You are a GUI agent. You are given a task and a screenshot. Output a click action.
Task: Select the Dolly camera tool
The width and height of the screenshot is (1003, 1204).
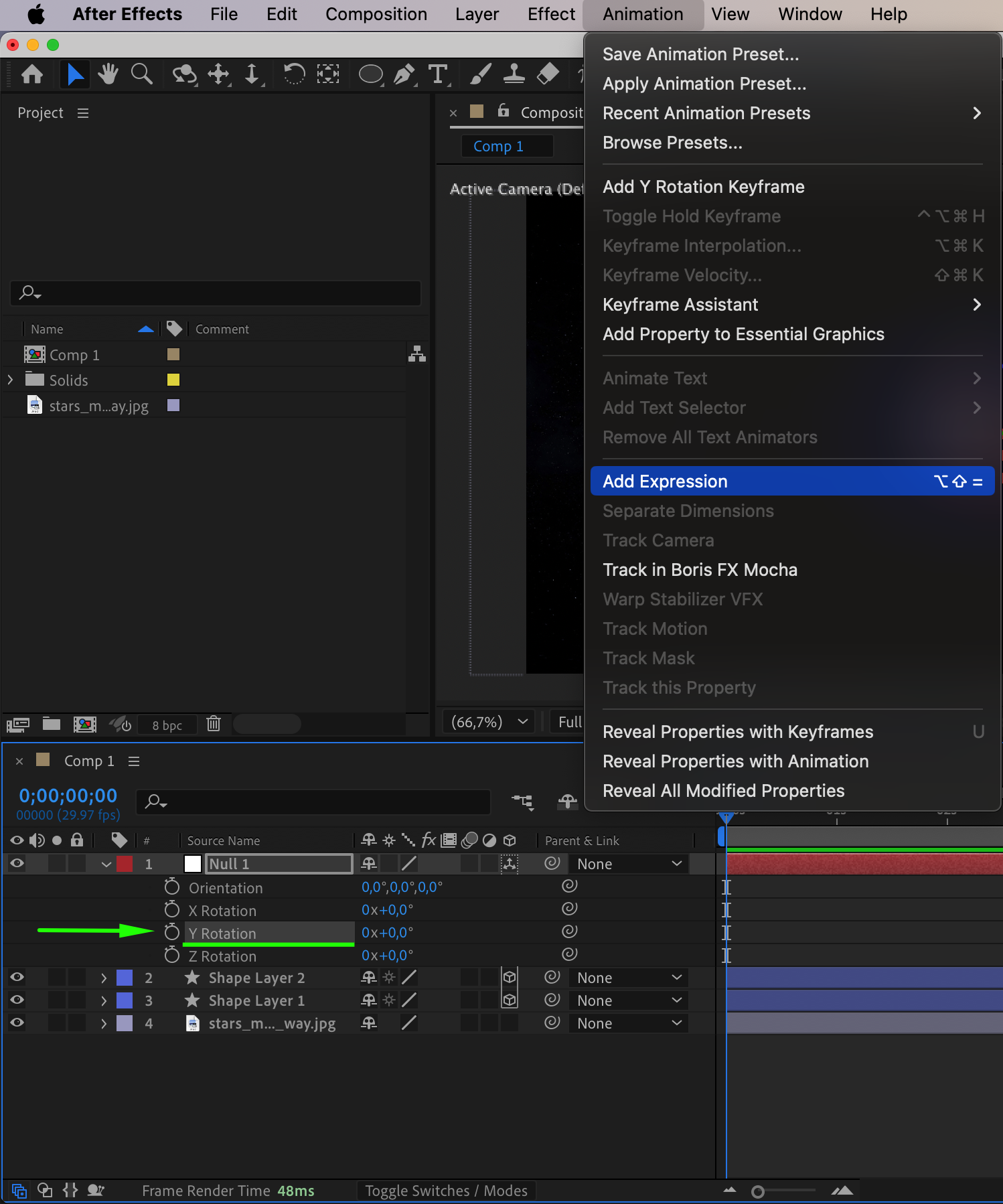(x=252, y=74)
